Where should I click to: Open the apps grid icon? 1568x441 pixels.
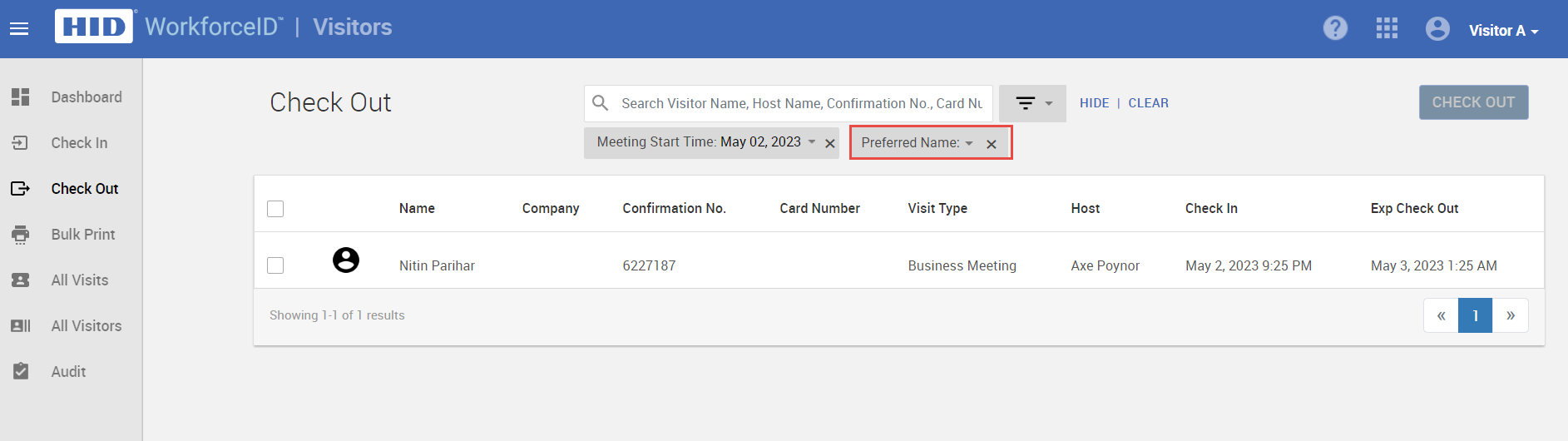tap(1387, 28)
